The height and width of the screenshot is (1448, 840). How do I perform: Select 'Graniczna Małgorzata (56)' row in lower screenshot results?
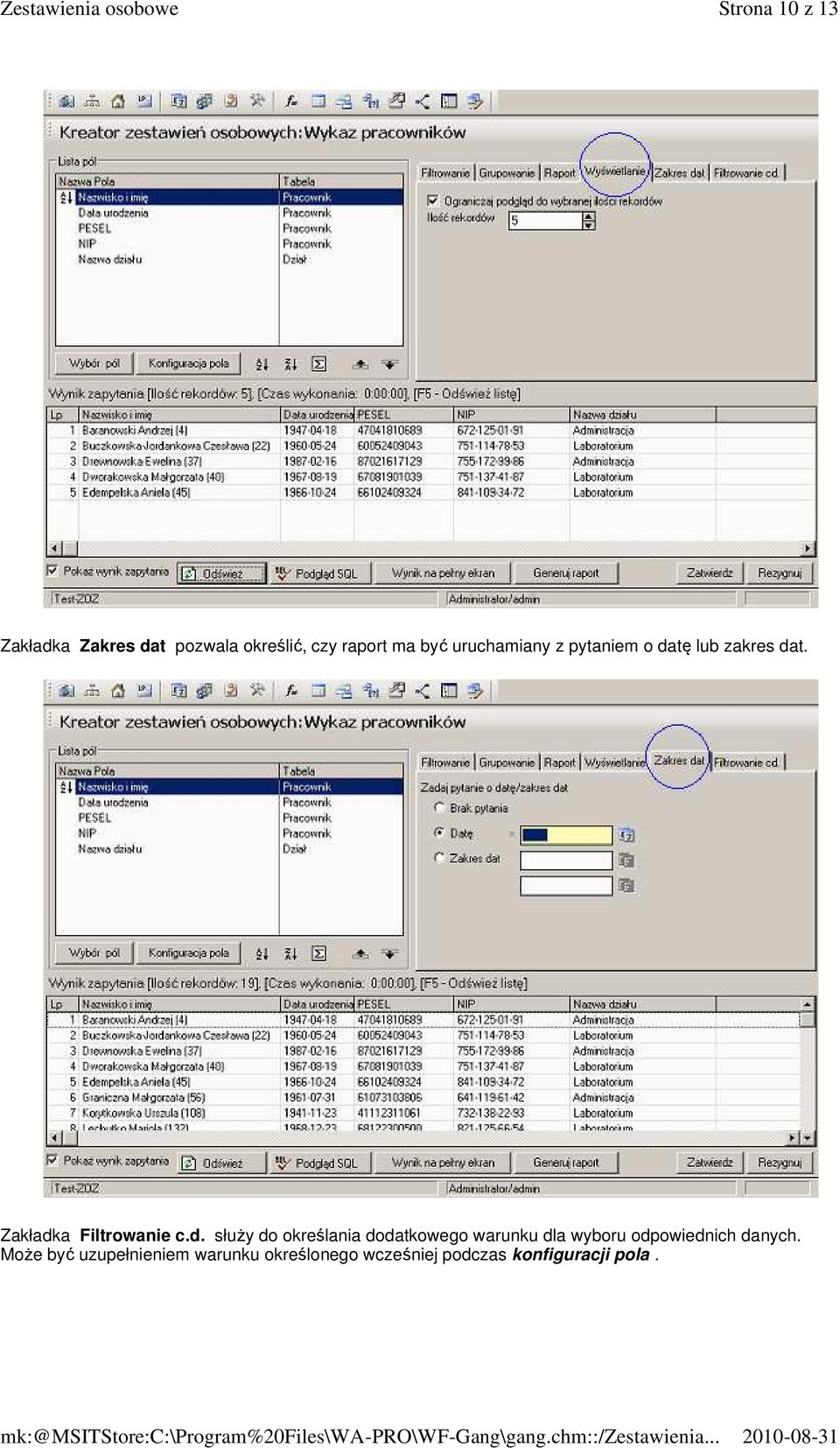click(424, 1098)
